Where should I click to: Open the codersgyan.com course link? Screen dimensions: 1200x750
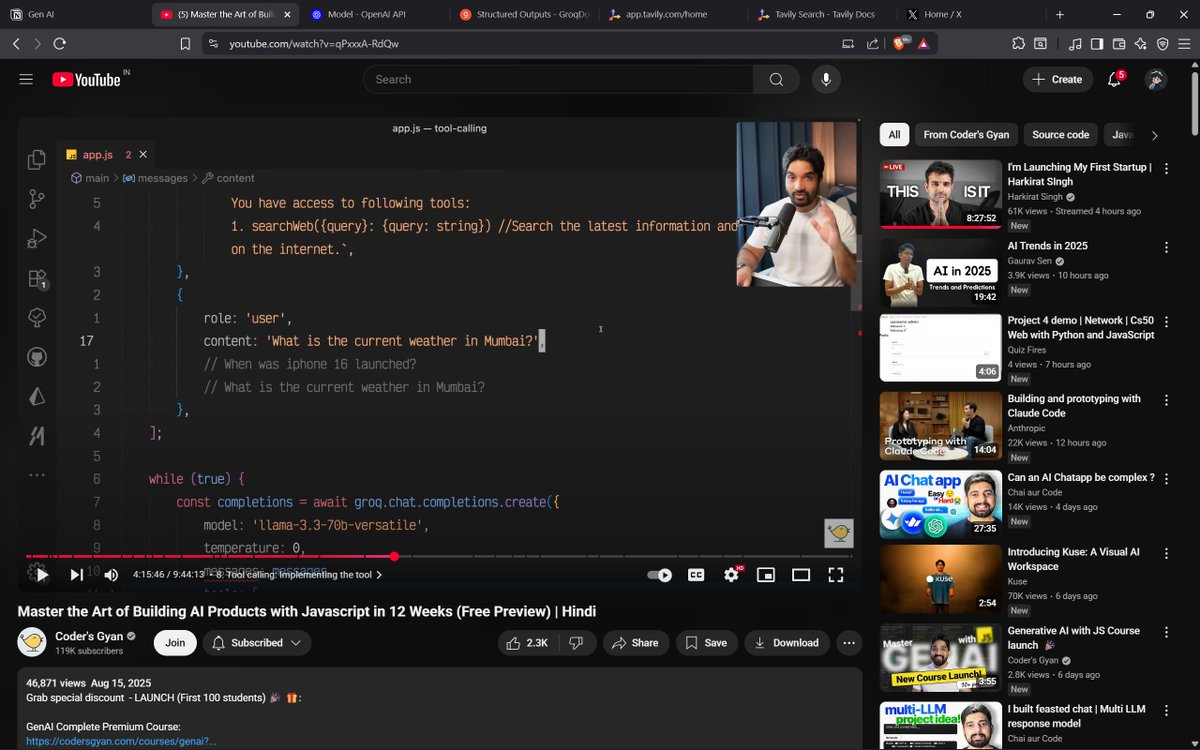[121, 741]
